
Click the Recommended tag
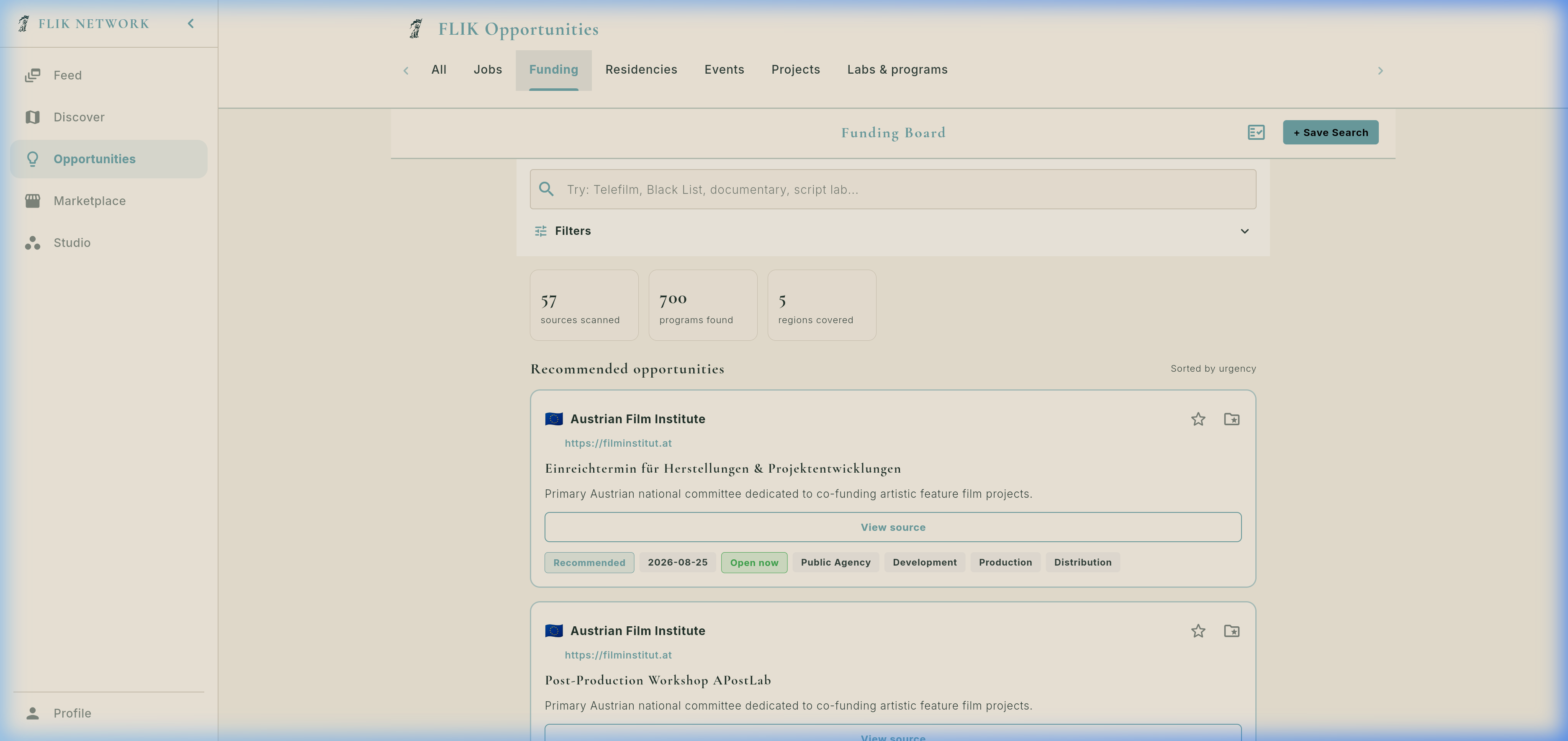(589, 563)
